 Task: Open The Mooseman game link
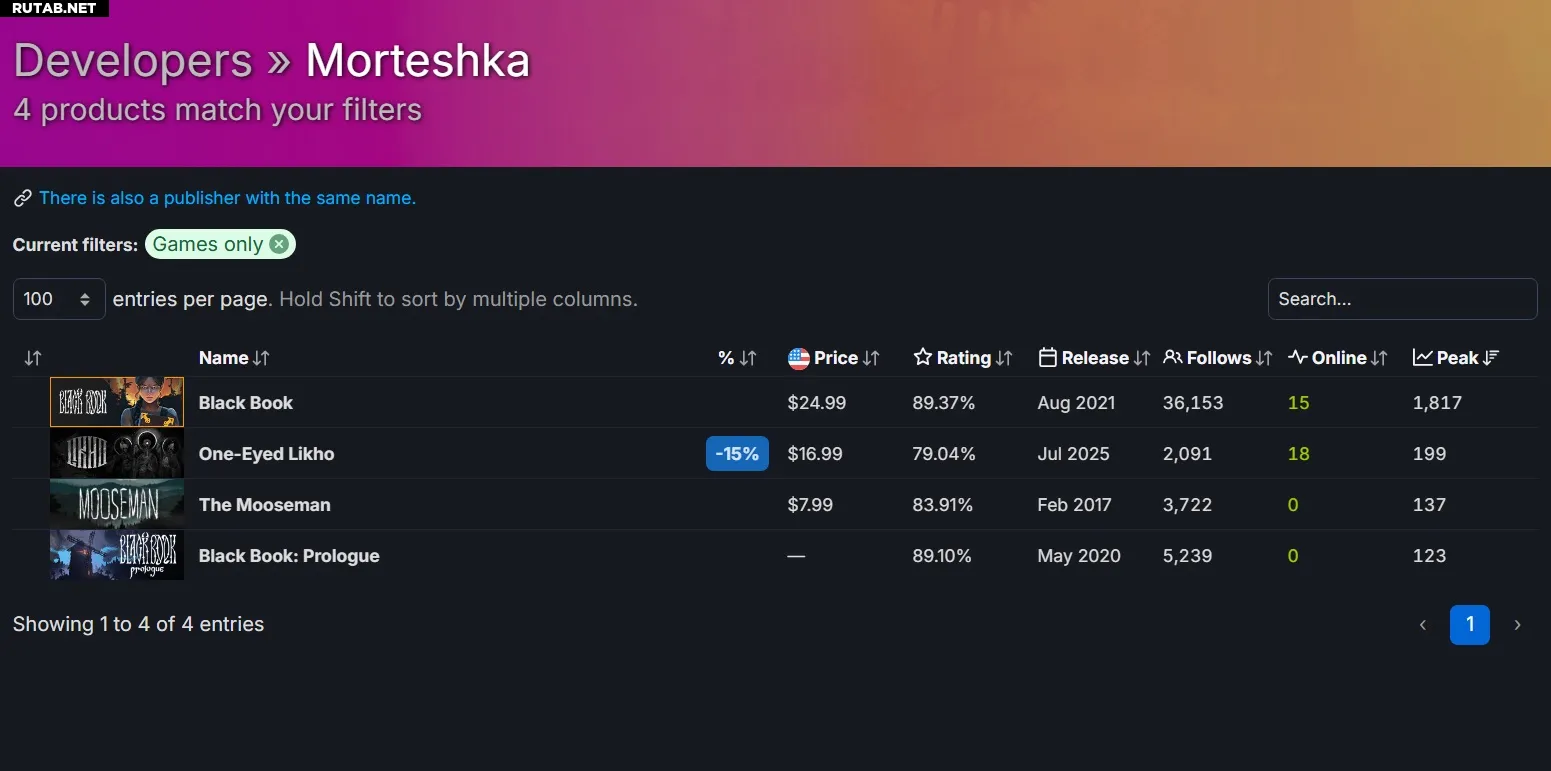point(265,505)
